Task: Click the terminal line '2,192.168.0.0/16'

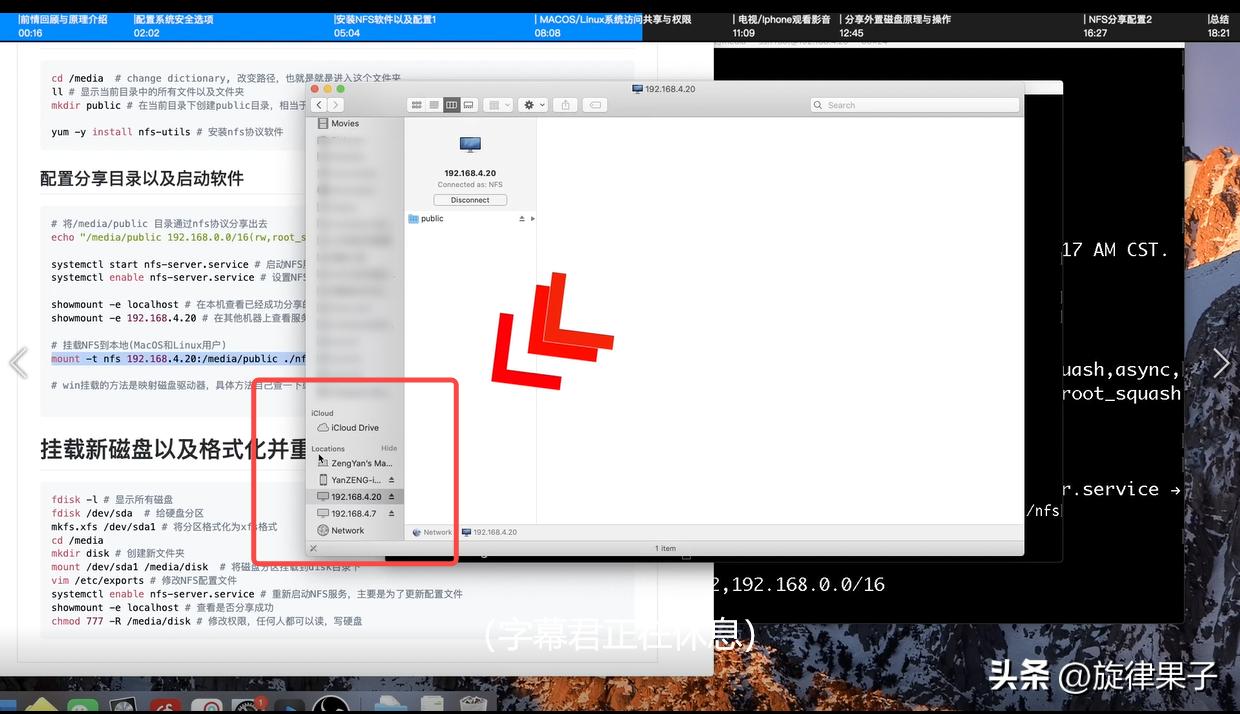Action: point(800,584)
